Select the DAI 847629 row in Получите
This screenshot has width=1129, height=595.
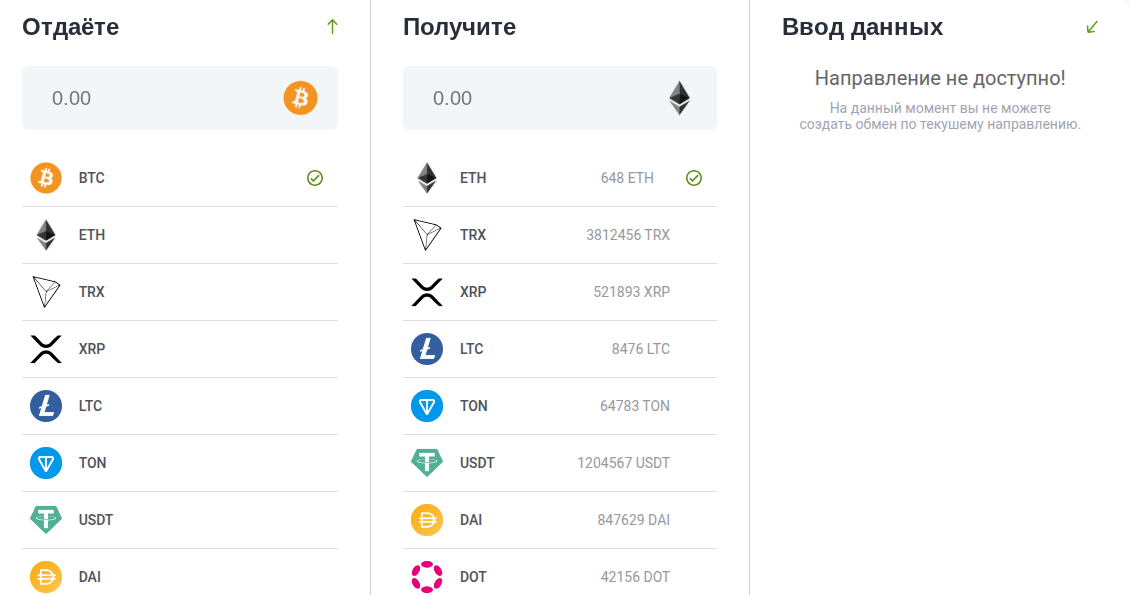(559, 519)
